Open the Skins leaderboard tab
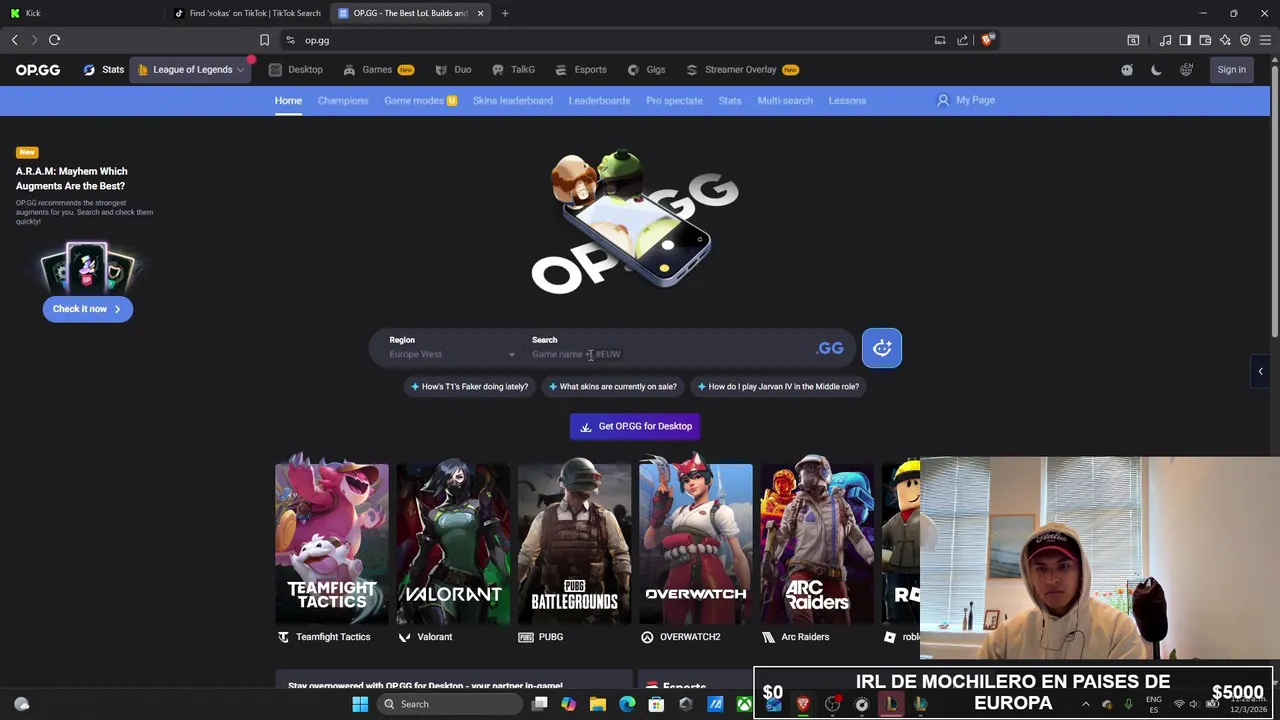Screen dimensions: 1280x720 [513, 100]
